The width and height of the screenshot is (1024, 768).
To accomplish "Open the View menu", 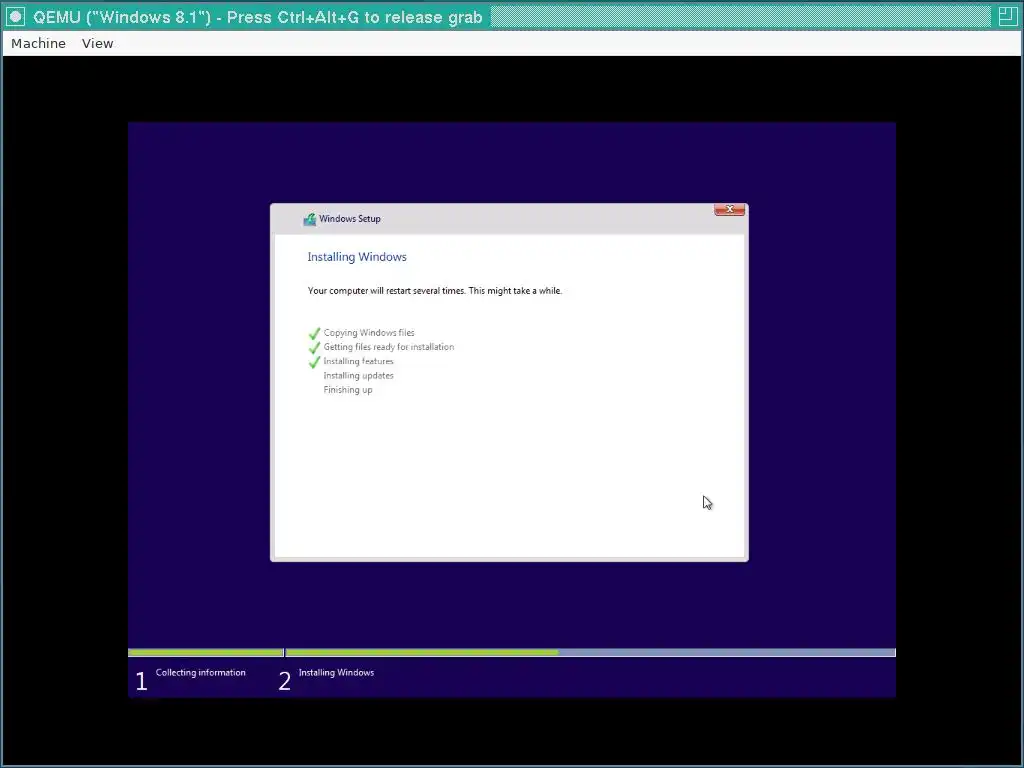I will click(97, 43).
